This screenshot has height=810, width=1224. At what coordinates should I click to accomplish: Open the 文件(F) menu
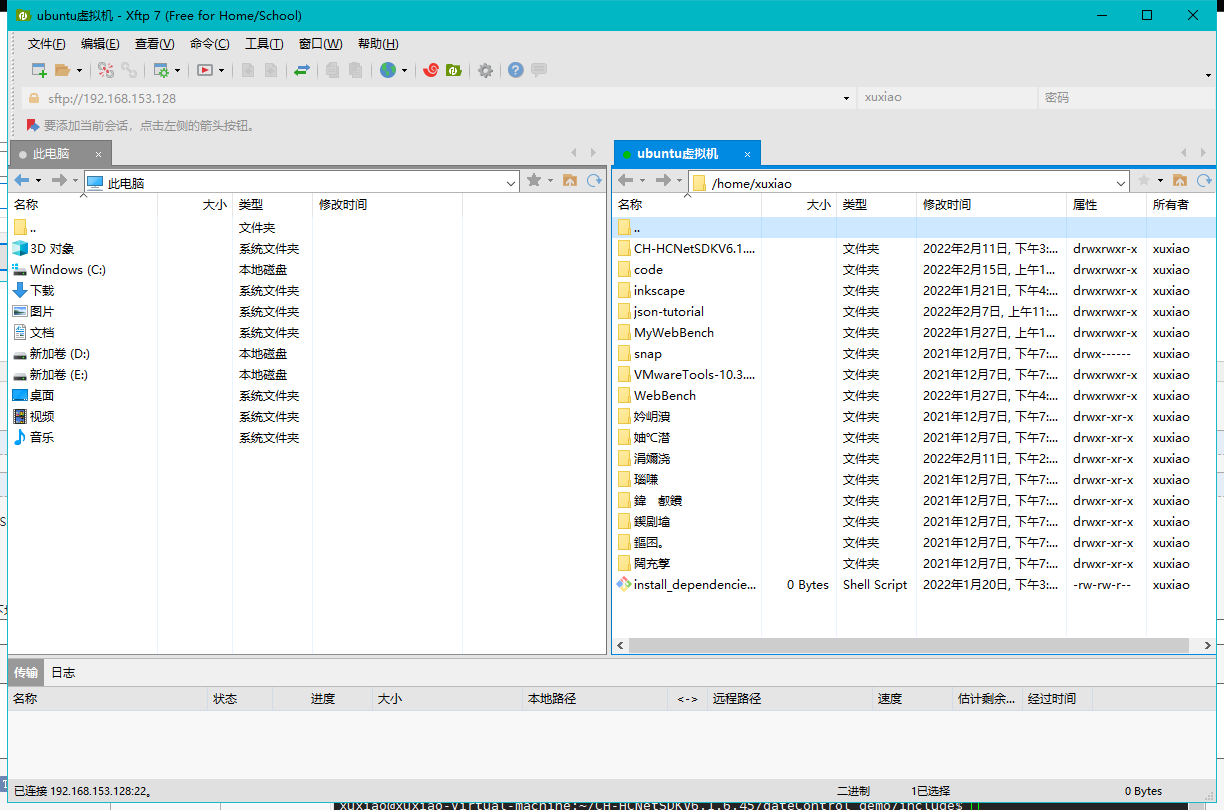click(46, 44)
